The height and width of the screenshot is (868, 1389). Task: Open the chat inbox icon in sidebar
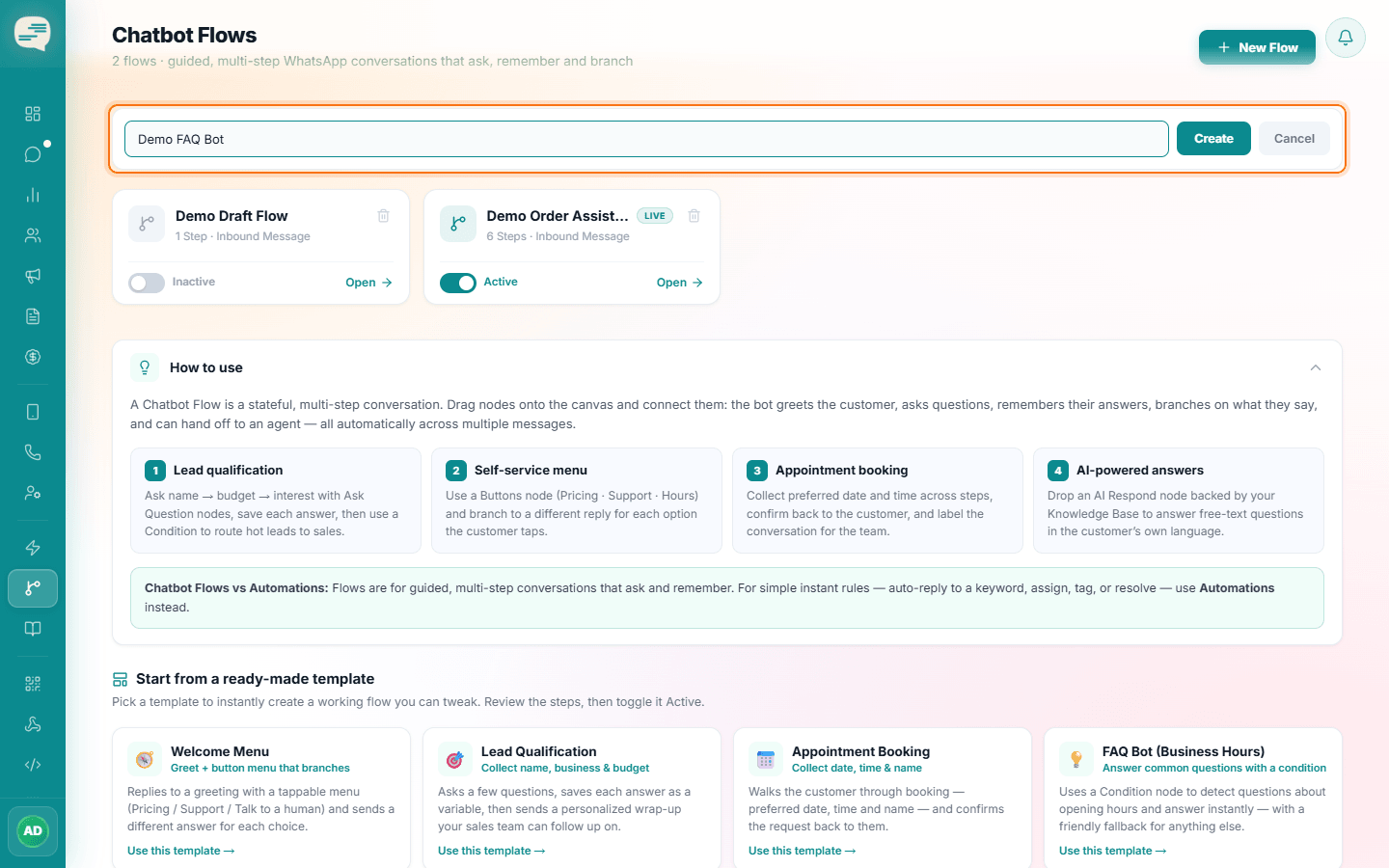pyautogui.click(x=33, y=154)
